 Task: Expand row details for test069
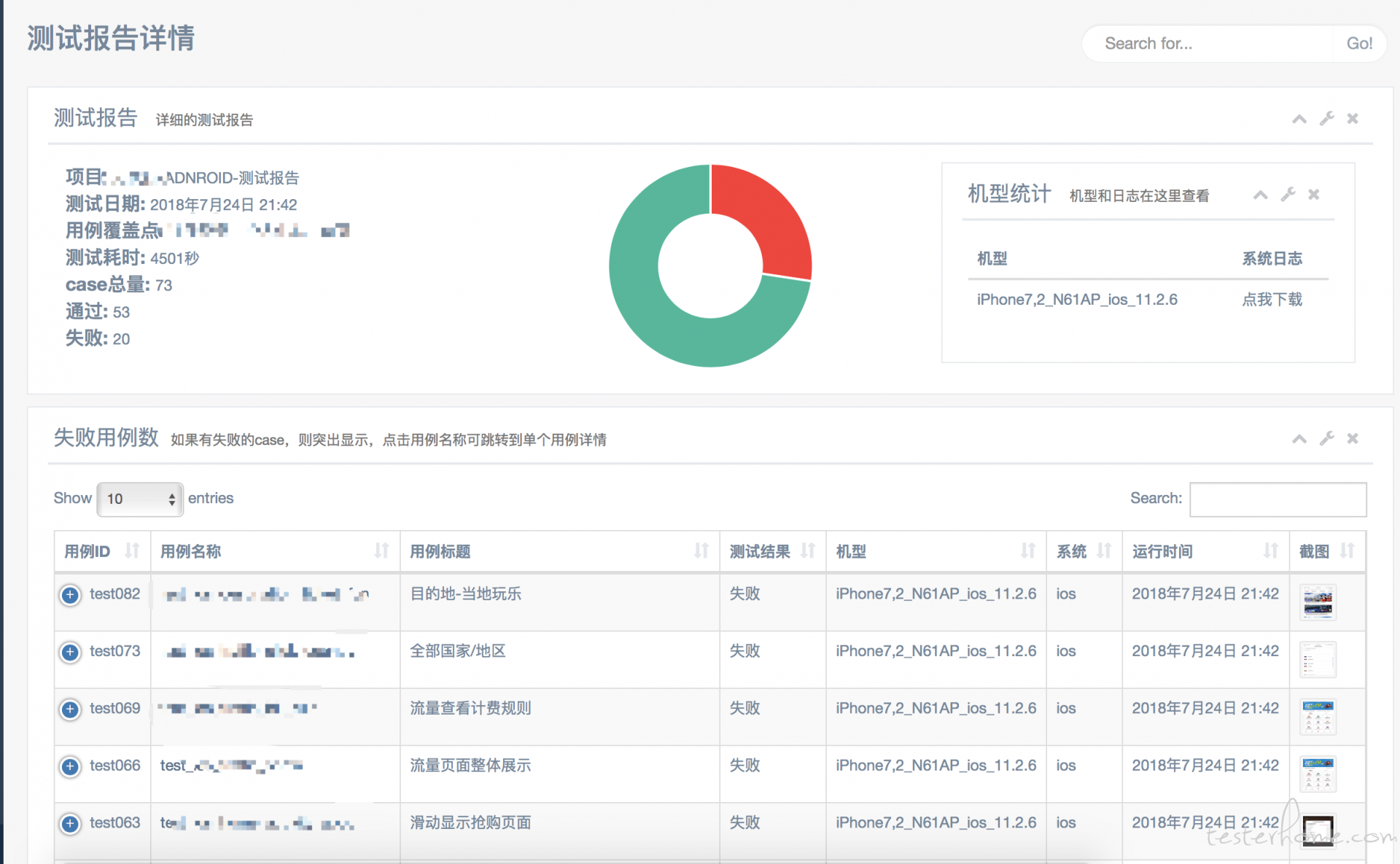tap(70, 709)
